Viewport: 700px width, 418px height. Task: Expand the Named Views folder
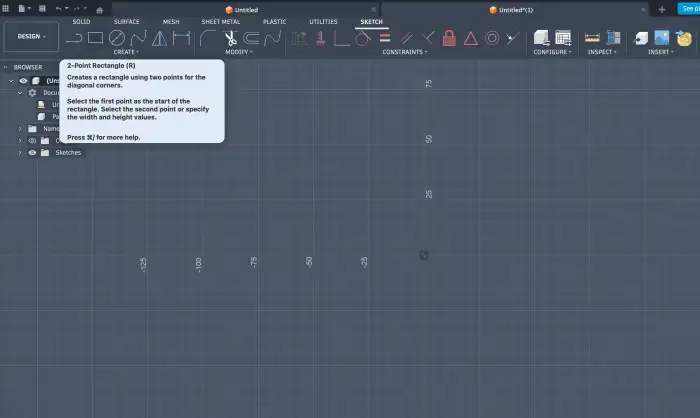click(20, 129)
